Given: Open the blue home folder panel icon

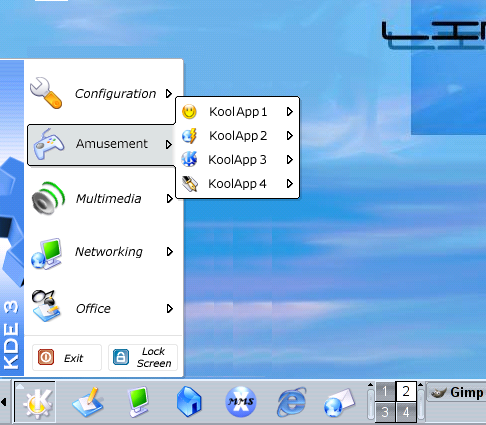Looking at the screenshot, I should 189,402.
